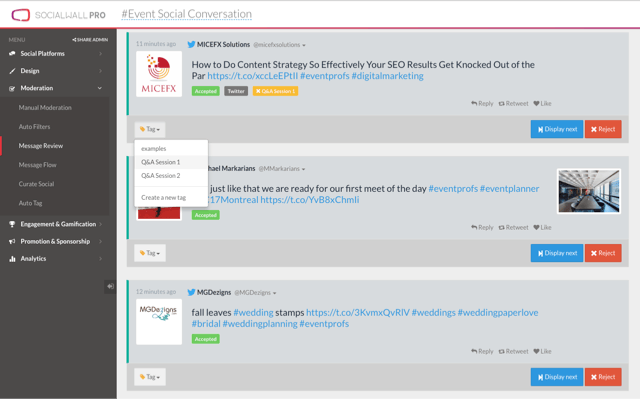Retweet the MGDezigns fall leaves post
Screen dimensions: 640x399
(x=513, y=351)
